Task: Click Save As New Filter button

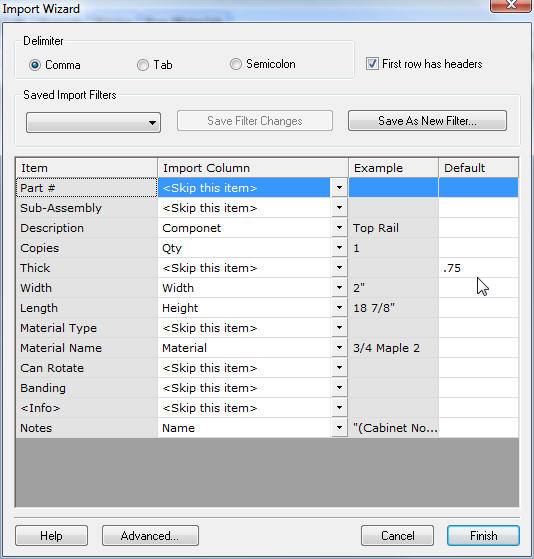Action: coord(427,121)
